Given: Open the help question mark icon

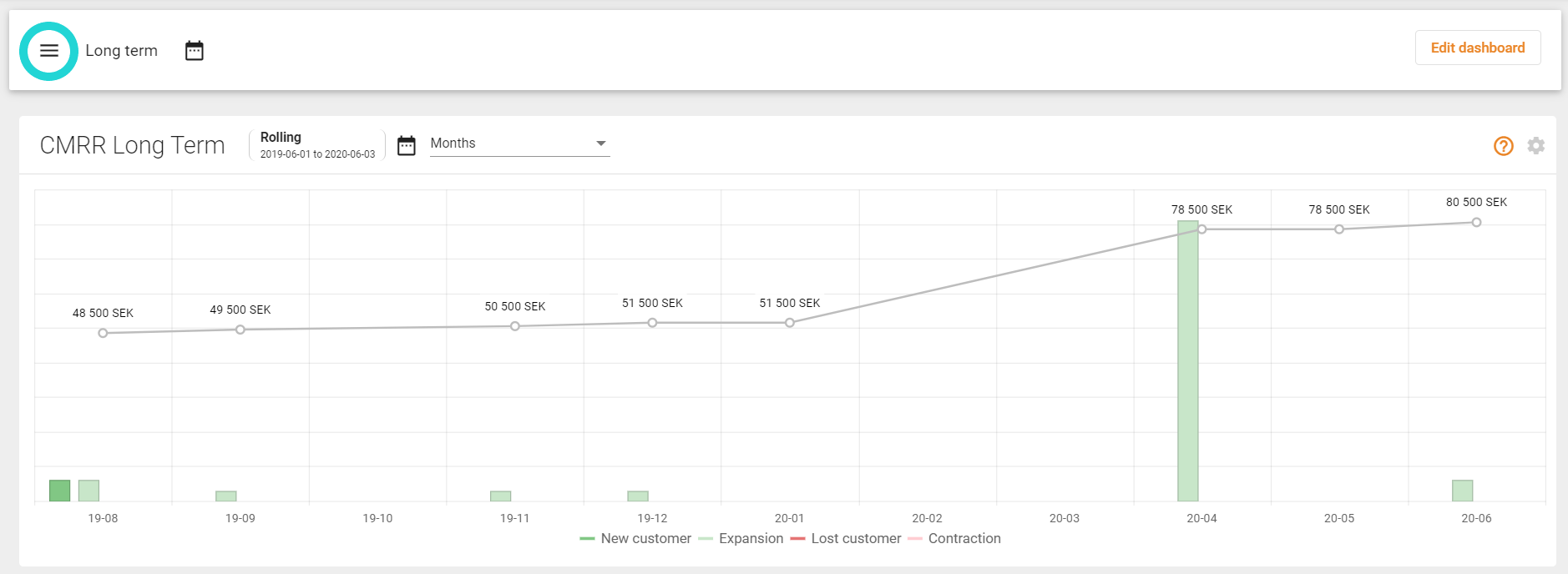Looking at the screenshot, I should [x=1504, y=146].
